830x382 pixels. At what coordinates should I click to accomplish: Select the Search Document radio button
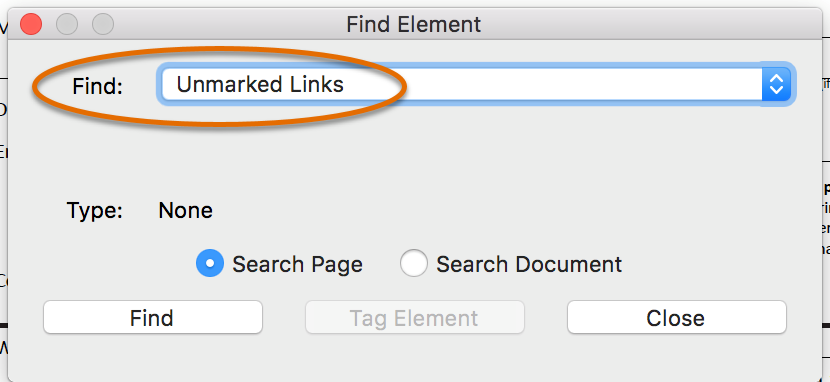tap(413, 263)
